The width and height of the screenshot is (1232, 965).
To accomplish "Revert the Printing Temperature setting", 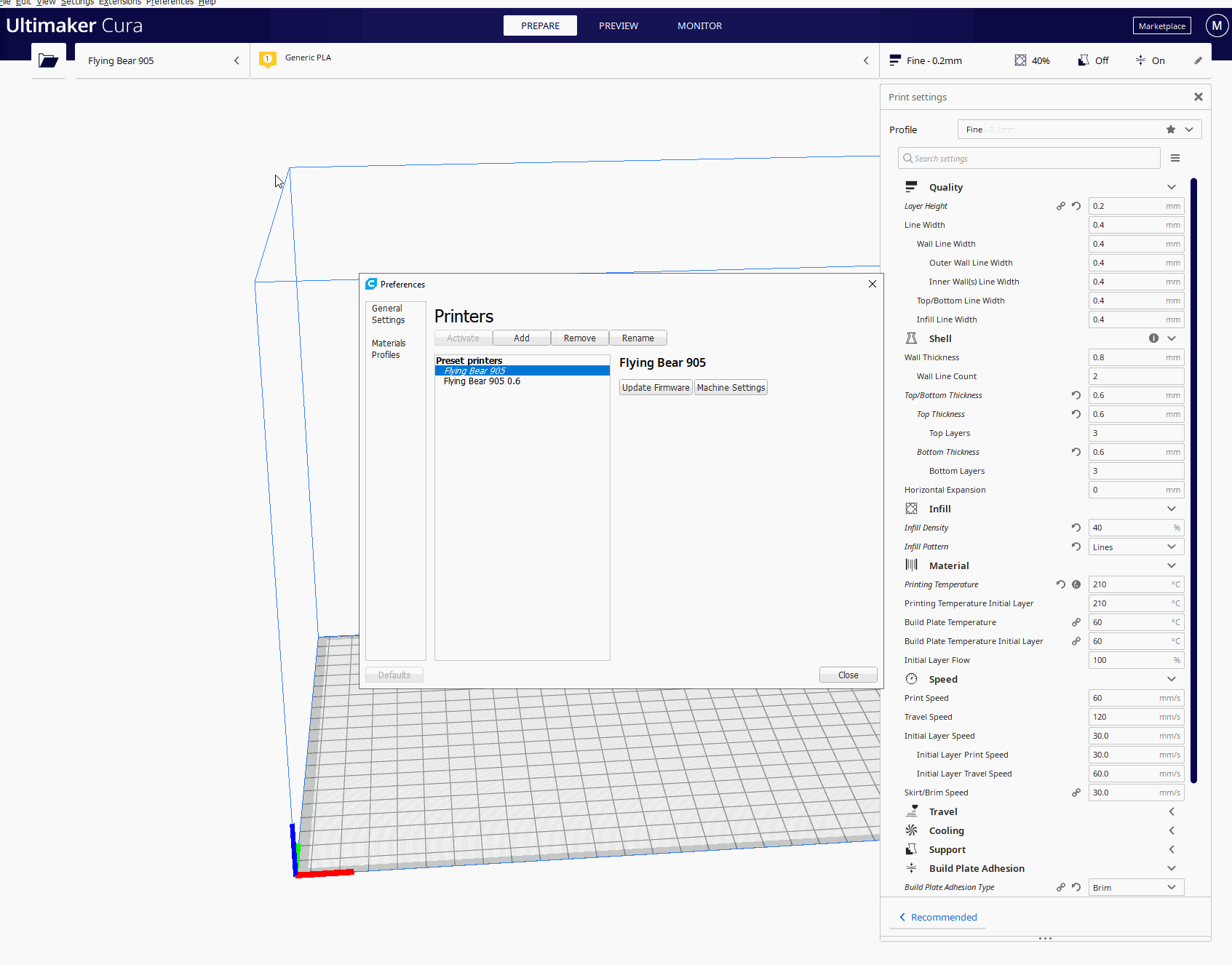I will (x=1060, y=584).
